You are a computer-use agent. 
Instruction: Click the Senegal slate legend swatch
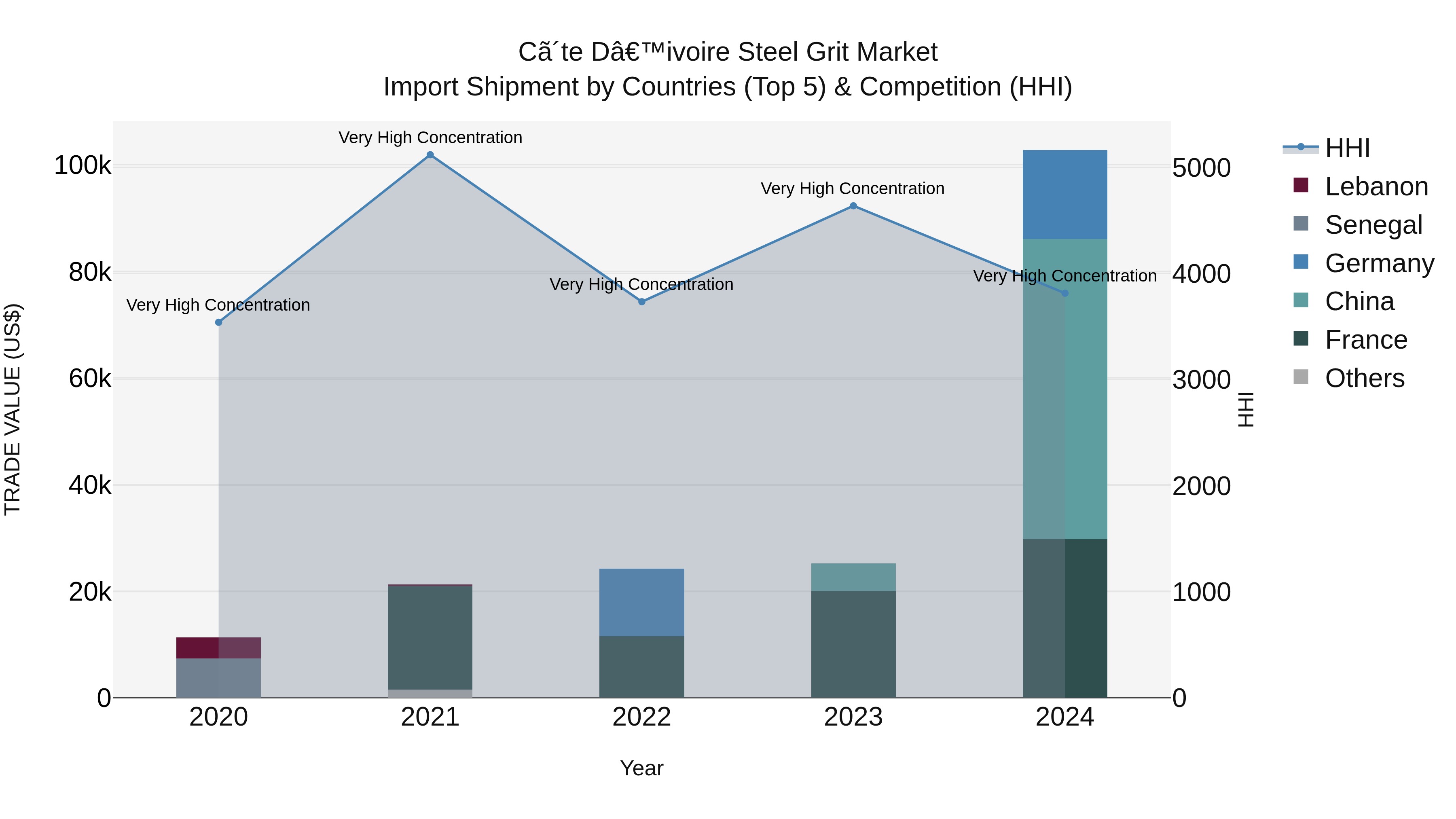point(1301,223)
